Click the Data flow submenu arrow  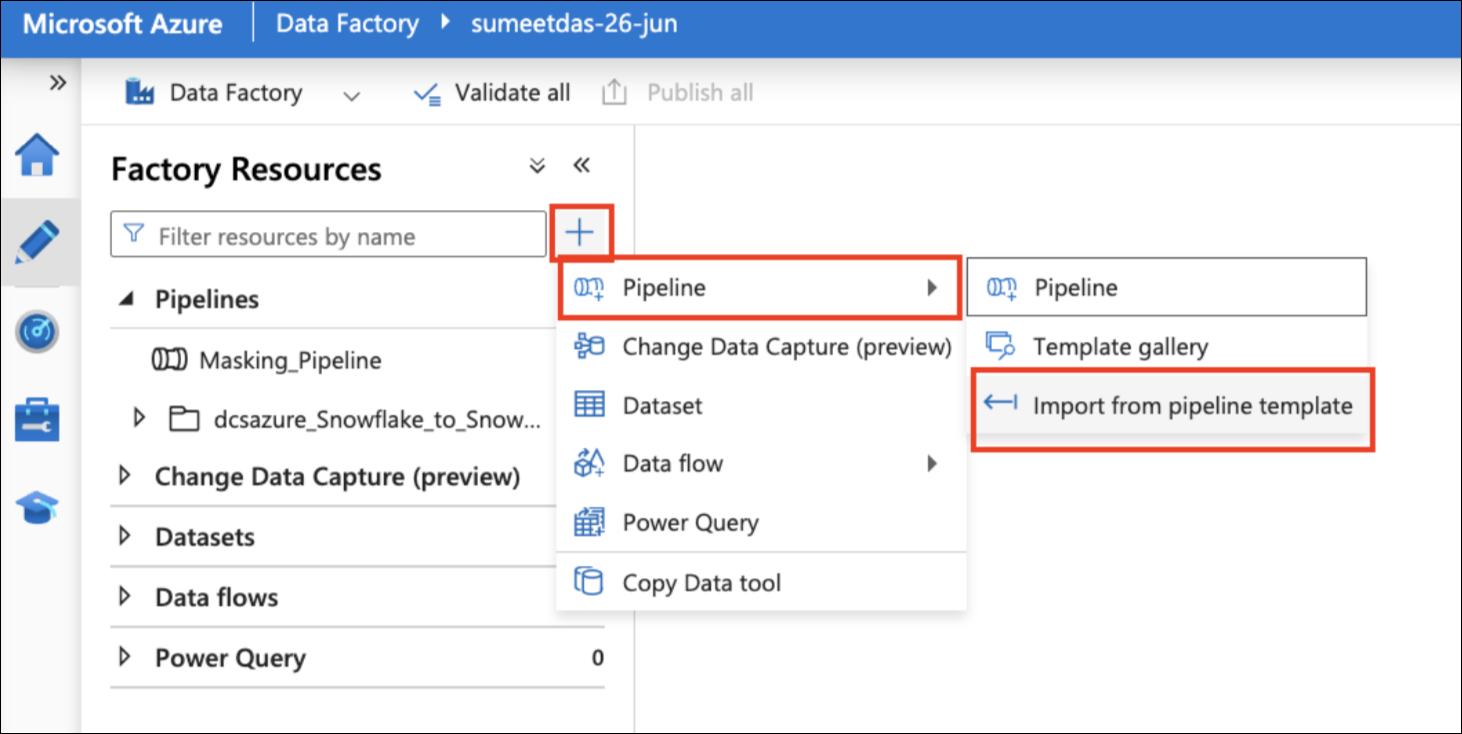point(932,463)
